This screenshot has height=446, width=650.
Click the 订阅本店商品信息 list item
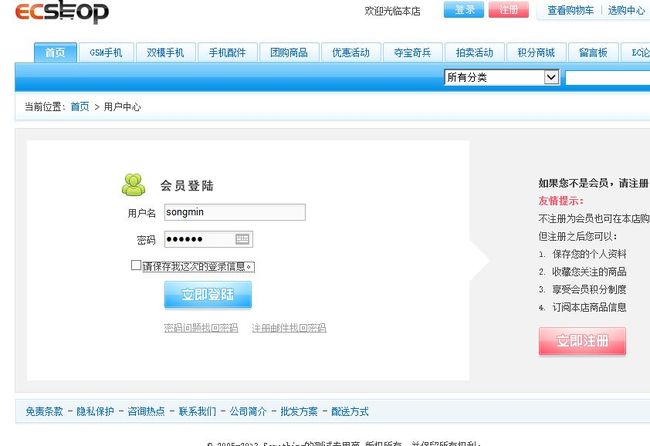pyautogui.click(x=589, y=308)
